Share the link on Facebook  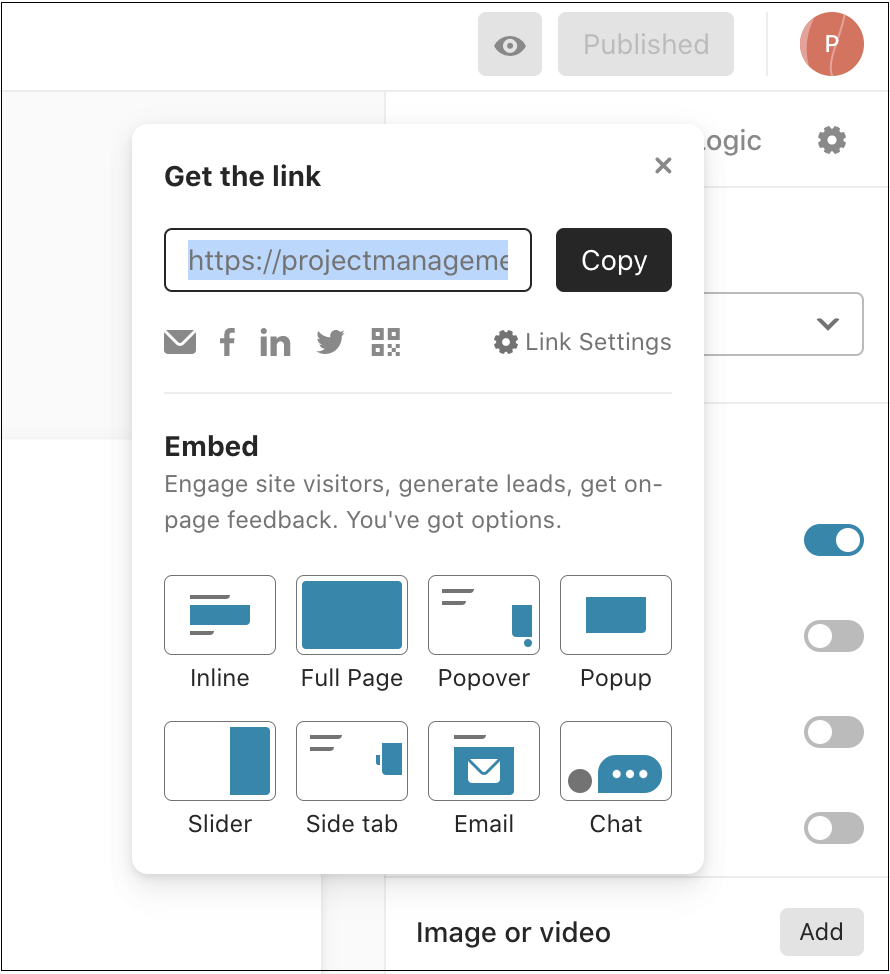click(x=227, y=342)
